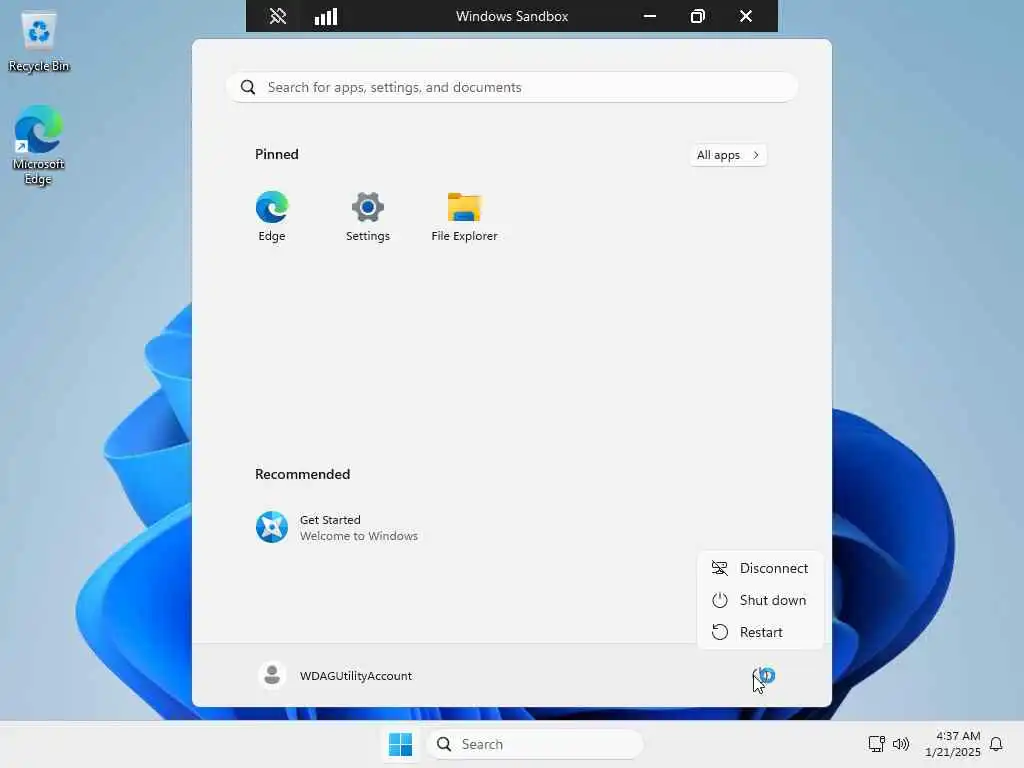The height and width of the screenshot is (768, 1024).
Task: Open notifications bell icon
Action: (996, 744)
